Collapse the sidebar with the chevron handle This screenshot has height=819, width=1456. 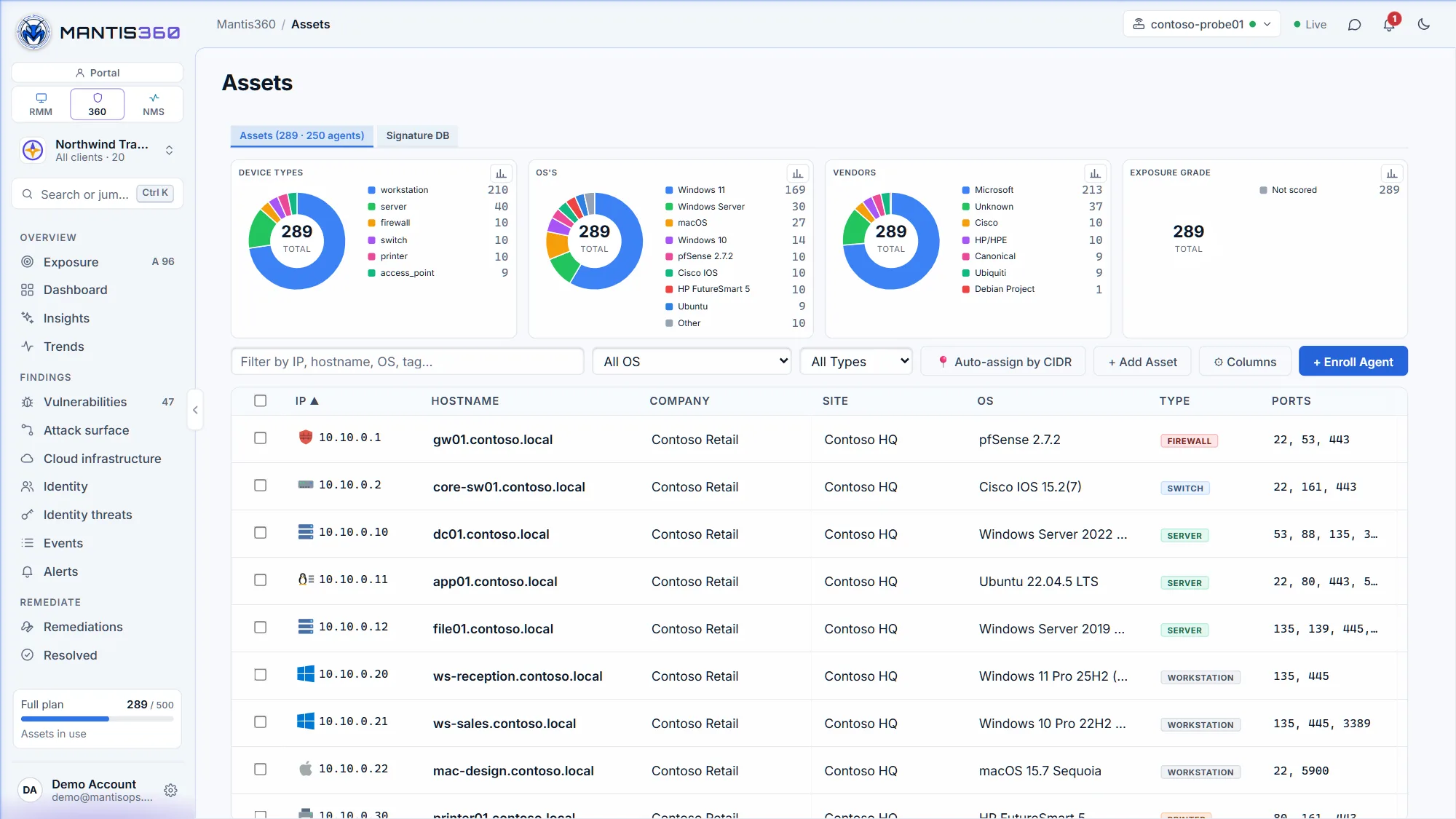pos(195,410)
